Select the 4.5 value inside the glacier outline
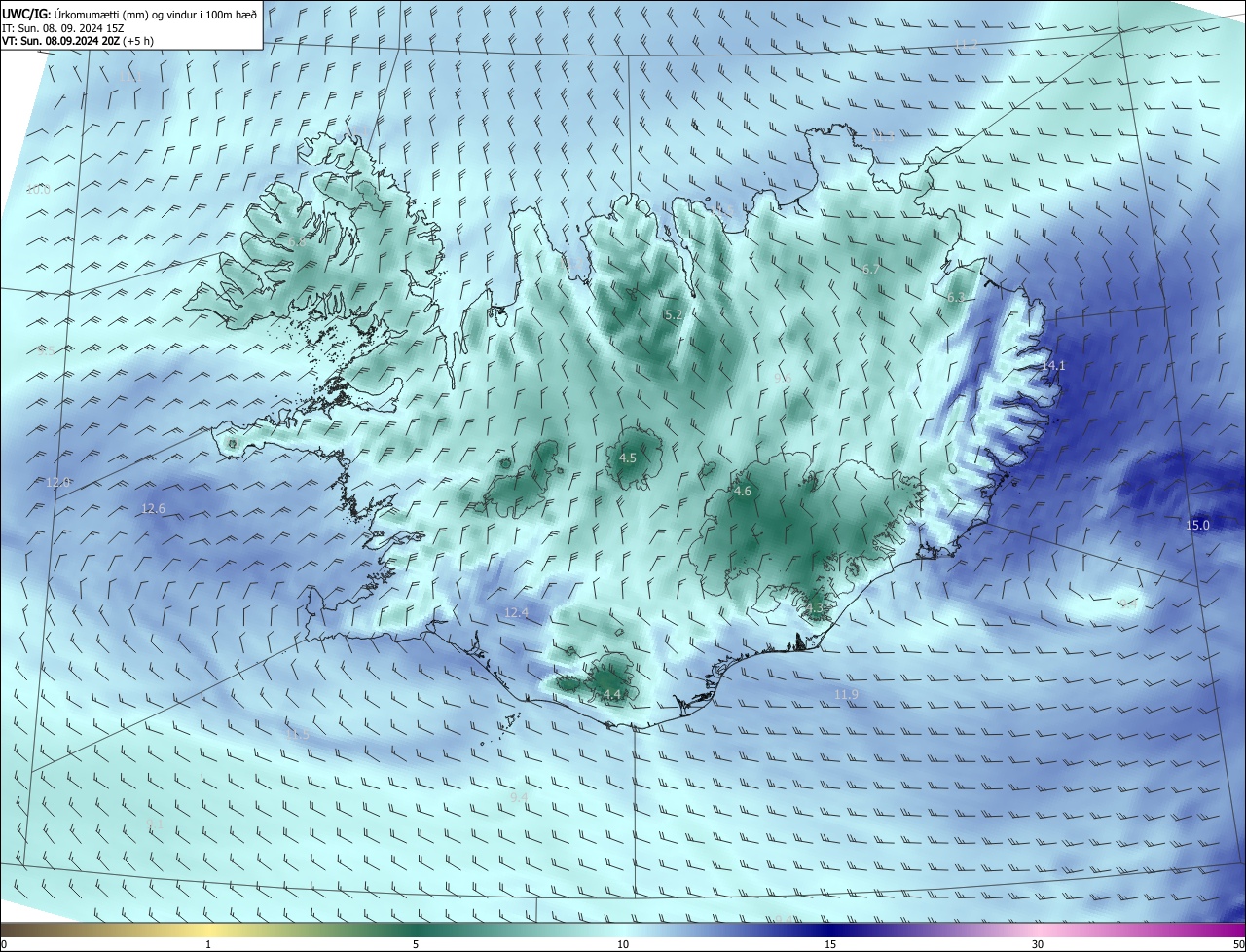The height and width of the screenshot is (952, 1246). [x=628, y=458]
